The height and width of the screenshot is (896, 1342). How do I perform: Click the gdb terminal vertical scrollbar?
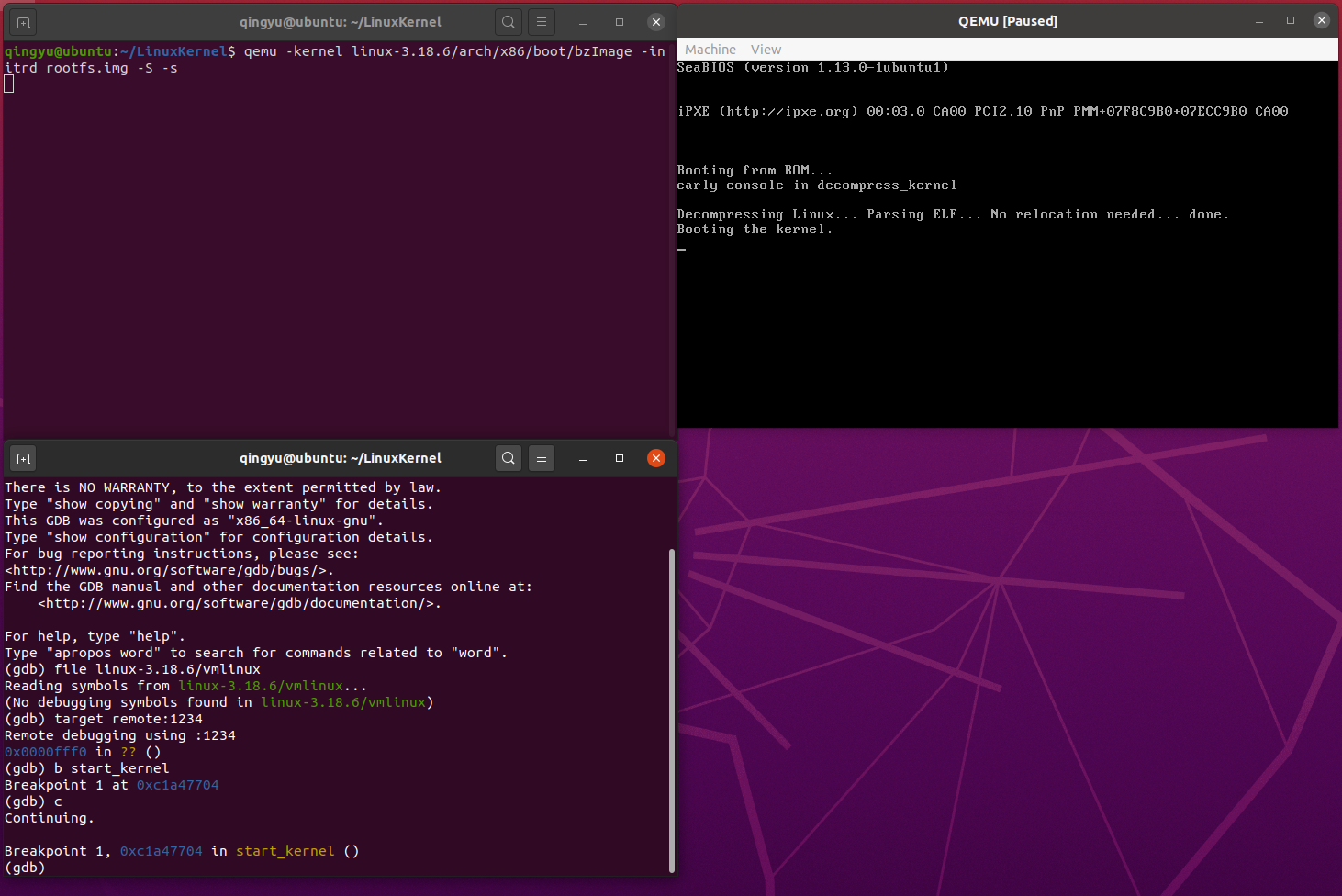point(672,711)
